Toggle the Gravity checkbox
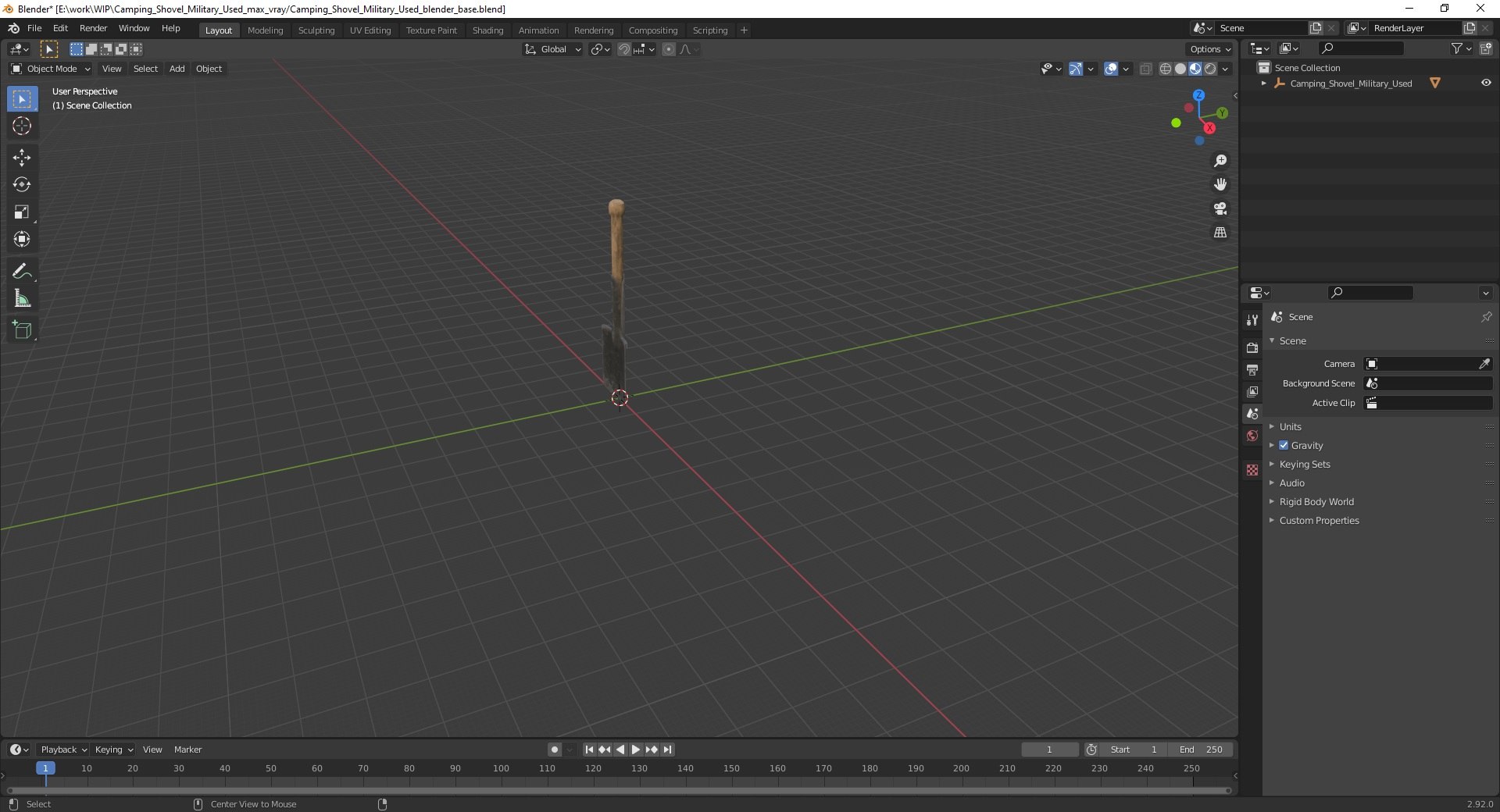 (1284, 446)
